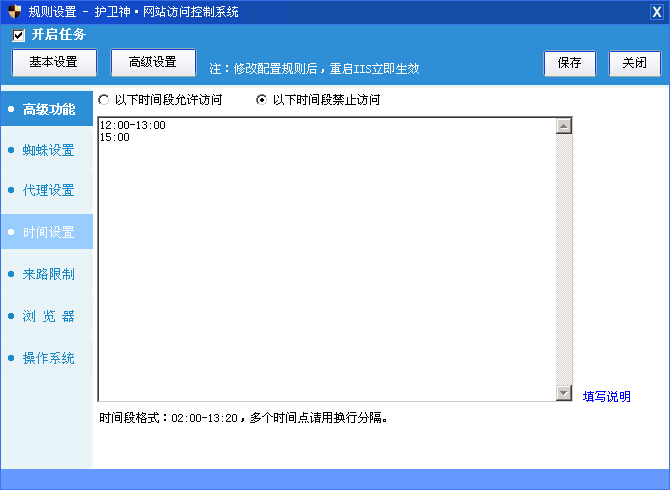Uncheck the 开启任务 checkbox
The width and height of the screenshot is (670, 490).
[18, 35]
